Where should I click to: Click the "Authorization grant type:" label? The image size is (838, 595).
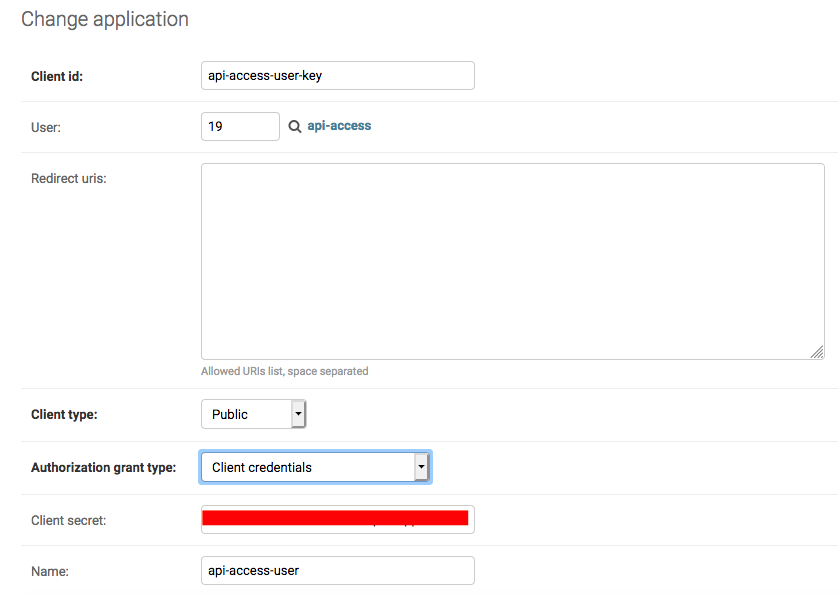pyautogui.click(x=103, y=467)
